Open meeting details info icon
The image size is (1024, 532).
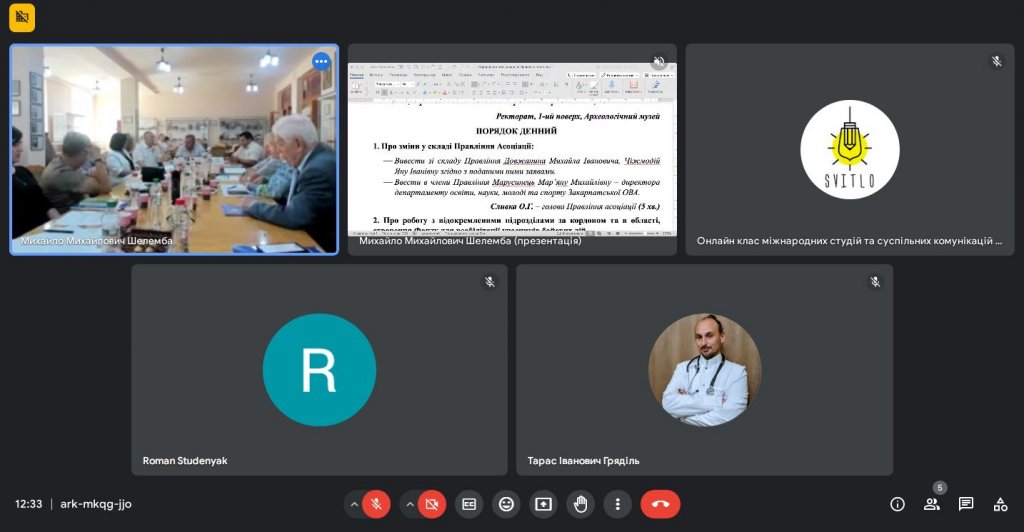click(897, 504)
